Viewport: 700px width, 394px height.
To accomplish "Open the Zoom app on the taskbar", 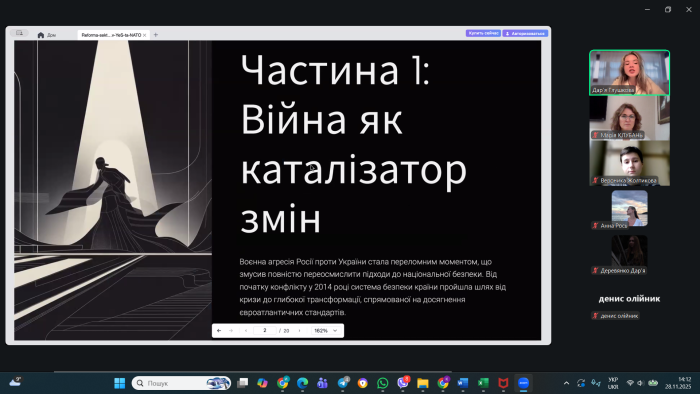I will [523, 383].
